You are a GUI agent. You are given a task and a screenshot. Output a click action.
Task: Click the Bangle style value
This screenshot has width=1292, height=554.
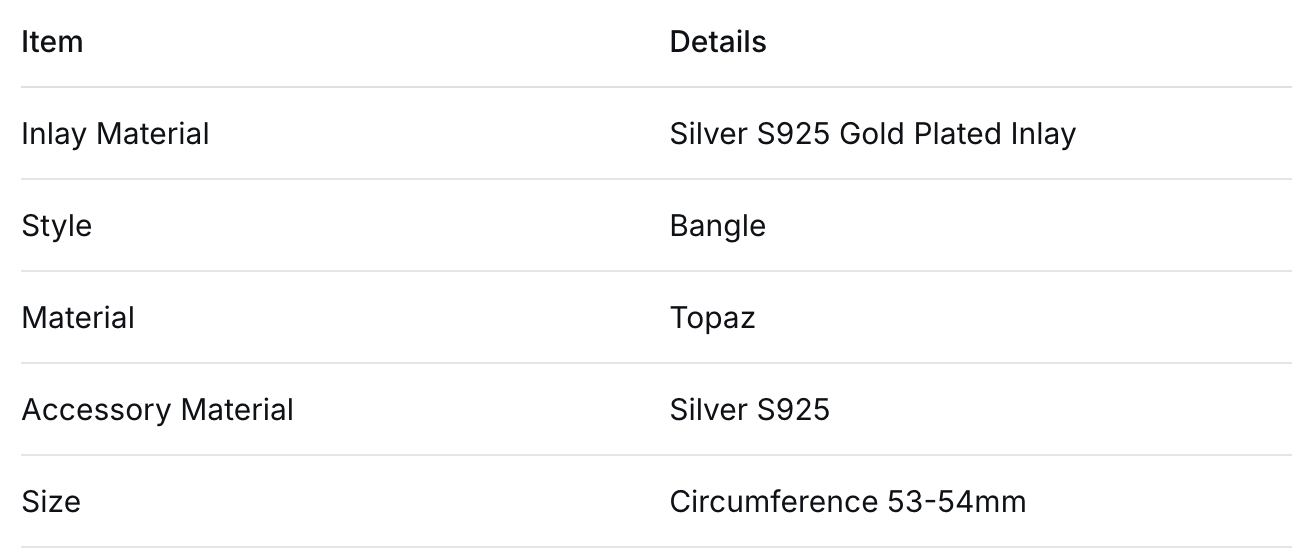click(x=717, y=226)
